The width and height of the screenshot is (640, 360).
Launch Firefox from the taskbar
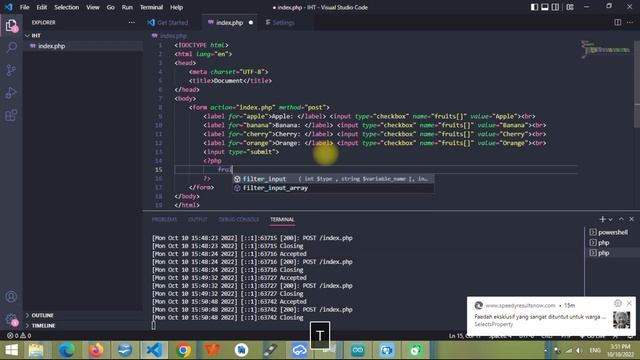point(96,350)
